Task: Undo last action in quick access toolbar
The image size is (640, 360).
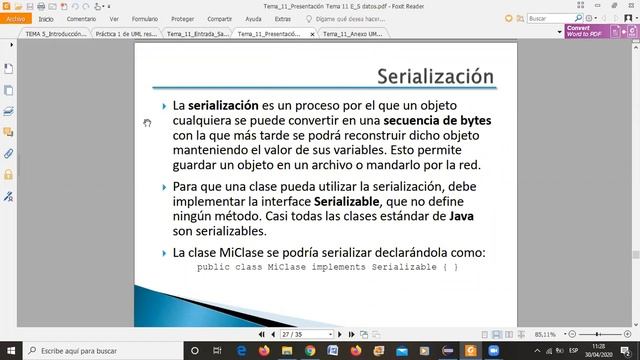Action: (x=75, y=7)
